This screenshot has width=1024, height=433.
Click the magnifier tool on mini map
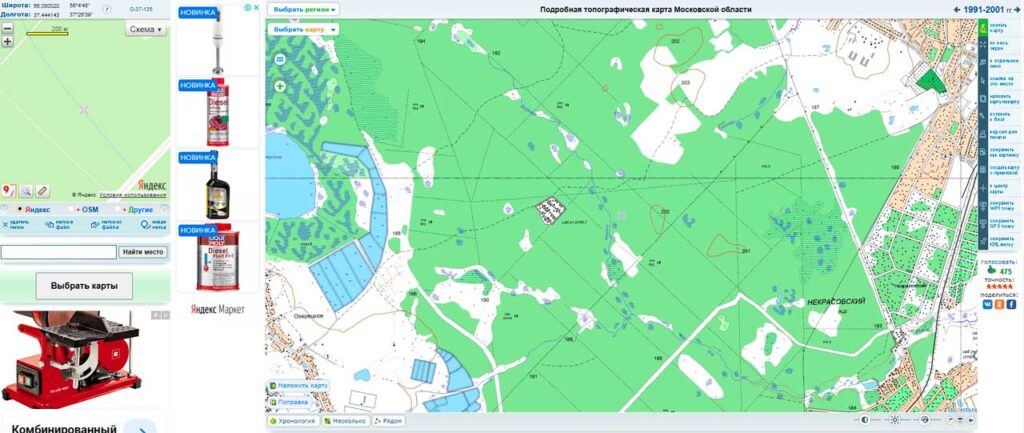tap(25, 191)
